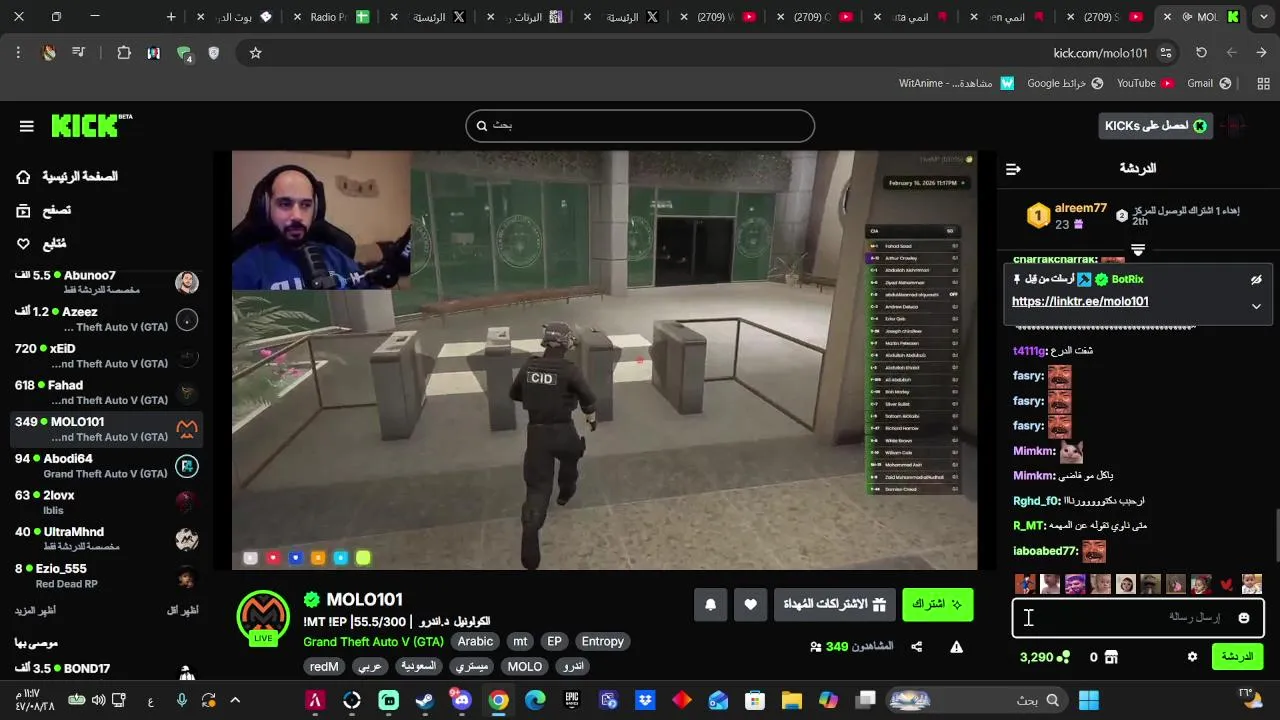Click the share stream icon
The image size is (1280, 720).
click(x=917, y=647)
